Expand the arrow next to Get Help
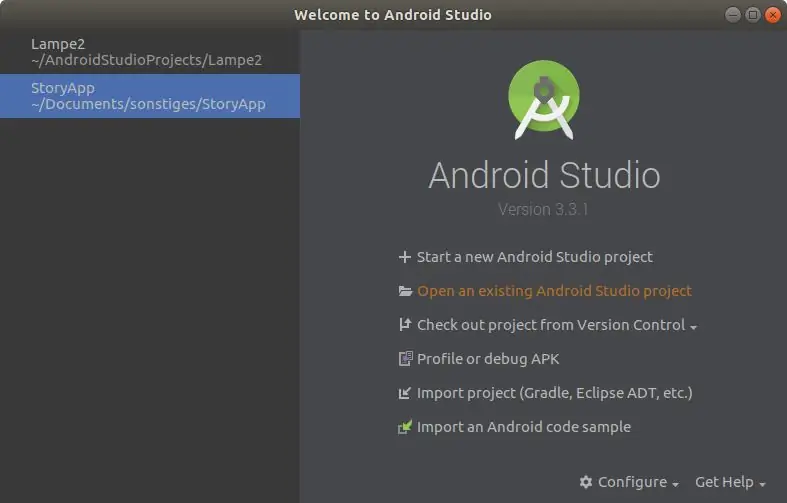 (762, 484)
